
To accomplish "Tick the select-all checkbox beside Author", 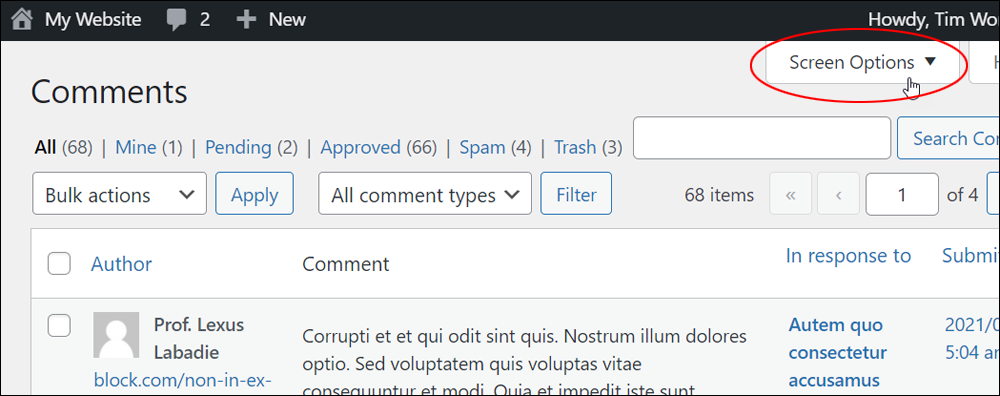I will coord(59,263).
